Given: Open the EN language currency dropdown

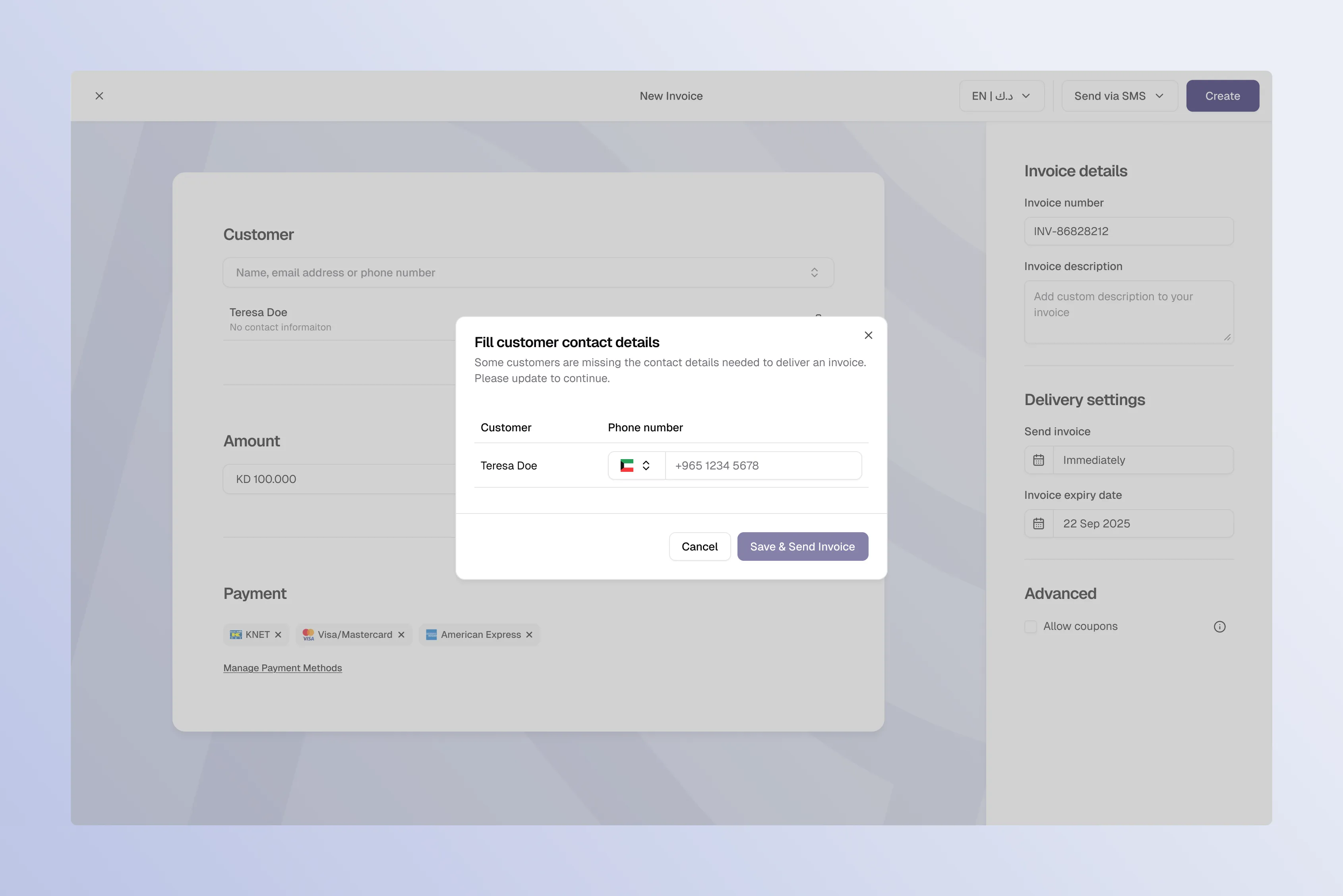Looking at the screenshot, I should (x=1001, y=96).
